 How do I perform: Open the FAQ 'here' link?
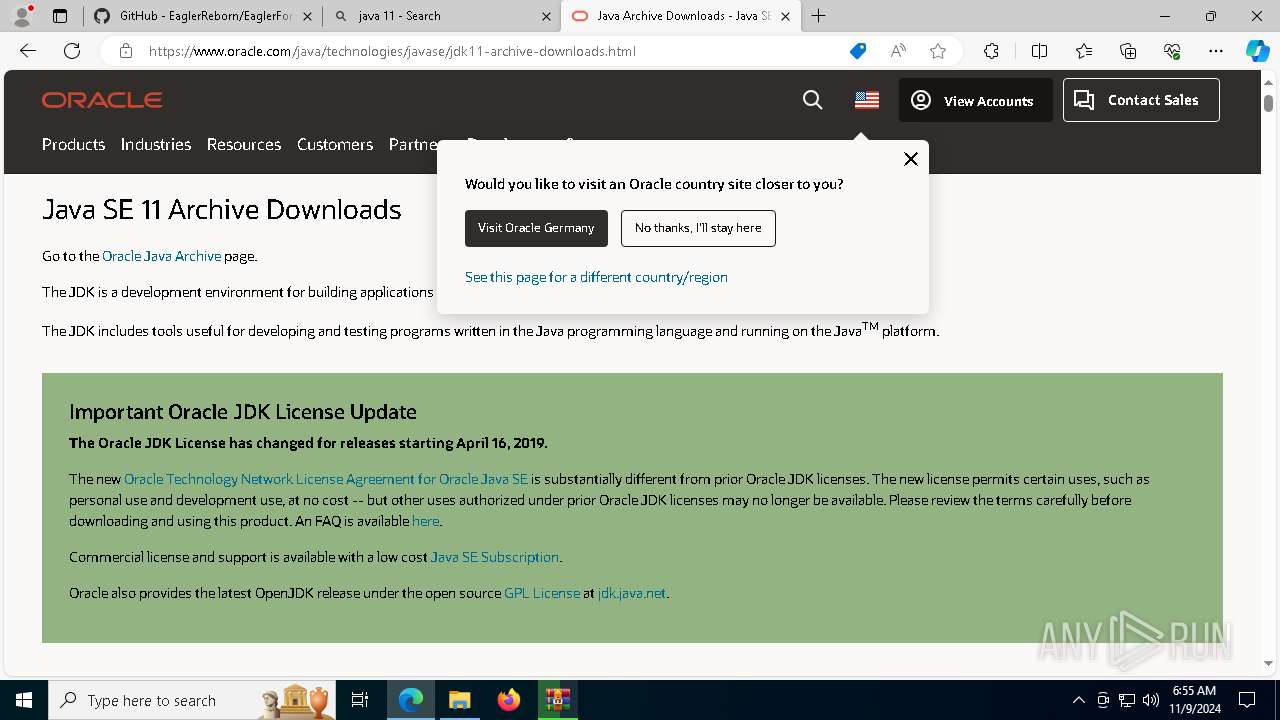[425, 521]
